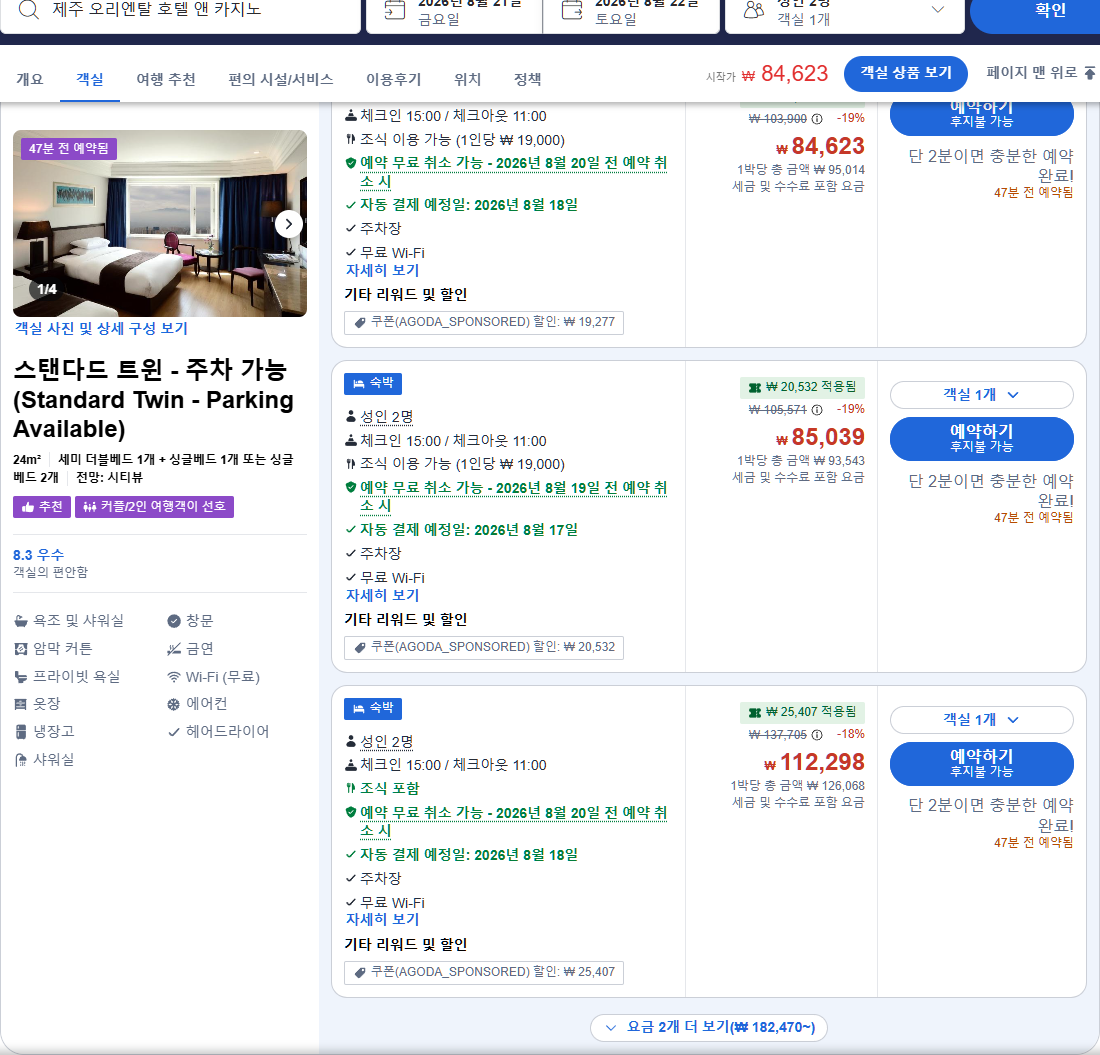1100x1055 pixels.
Task: Expand the guests and rooms dropdown arrow
Action: click(x=937, y=9)
